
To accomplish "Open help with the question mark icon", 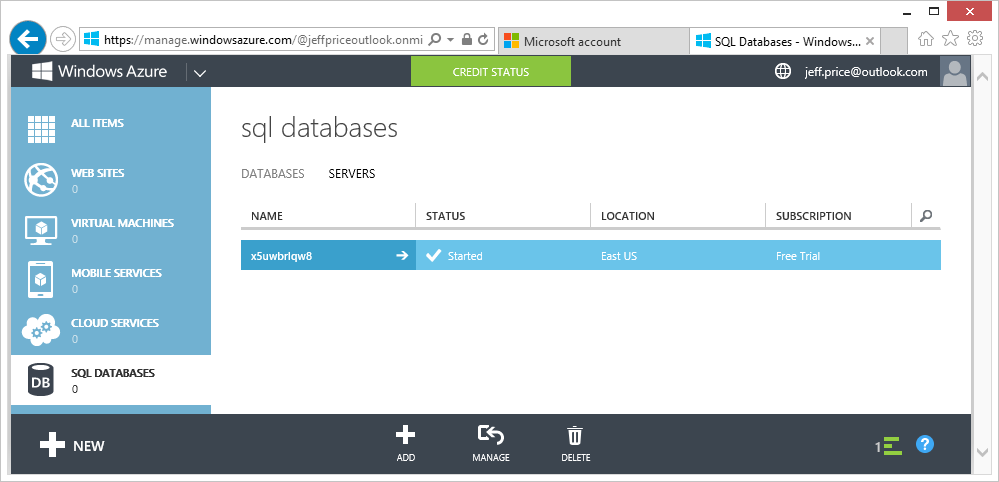I will tap(925, 444).
